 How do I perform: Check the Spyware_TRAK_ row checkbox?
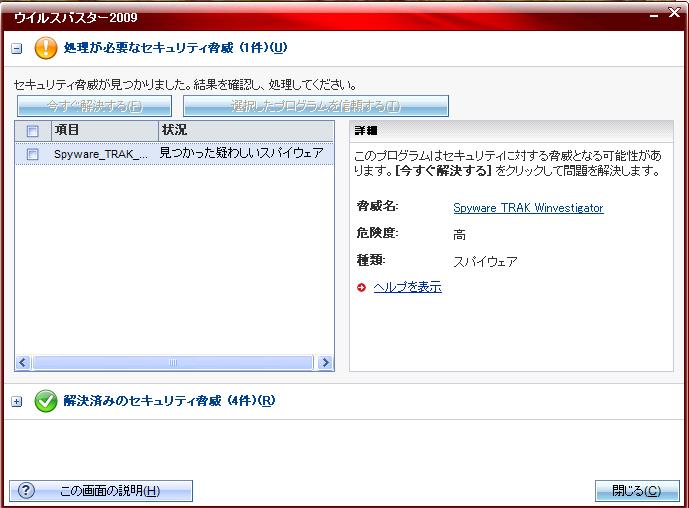pos(33,154)
